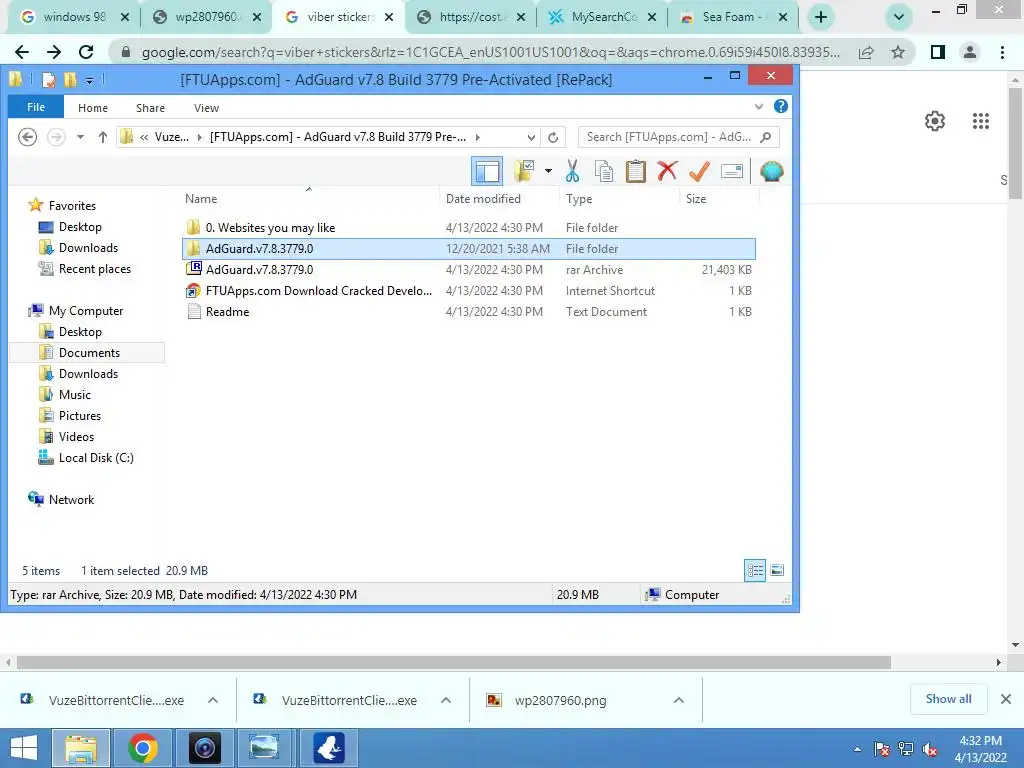The height and width of the screenshot is (768, 1024).
Task: Open Google settings gear icon
Action: 935,121
